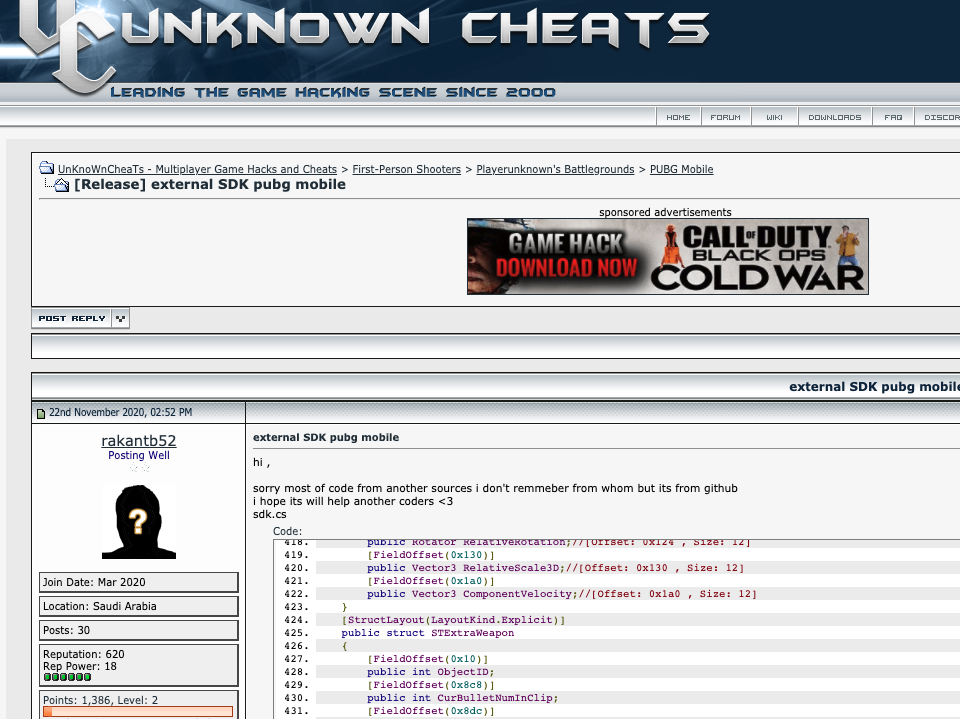Click the 'Code:' label above code box
The width and height of the screenshot is (960, 719).
(x=288, y=532)
